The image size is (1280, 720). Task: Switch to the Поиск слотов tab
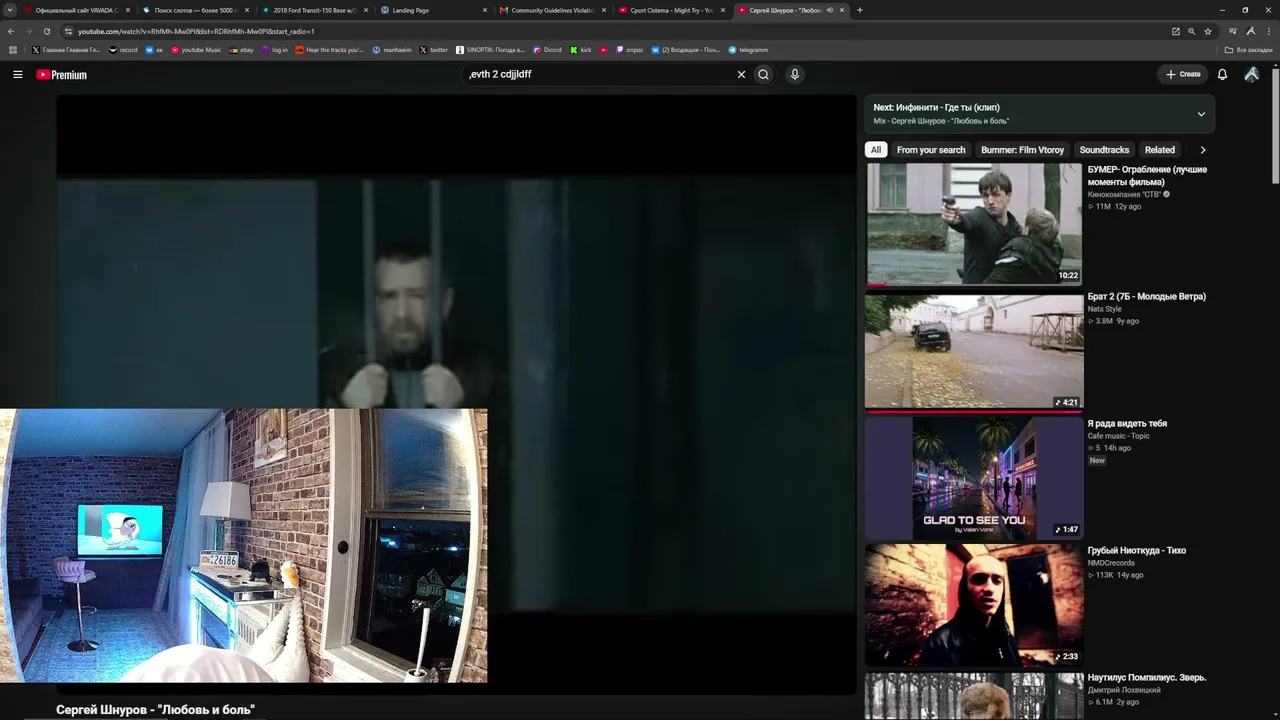195,10
